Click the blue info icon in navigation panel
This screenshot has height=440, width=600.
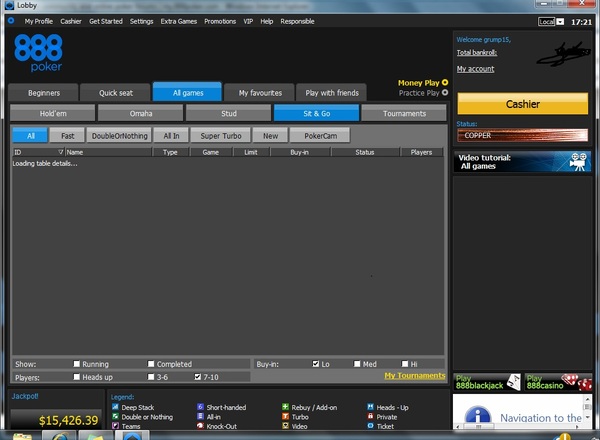(478, 417)
